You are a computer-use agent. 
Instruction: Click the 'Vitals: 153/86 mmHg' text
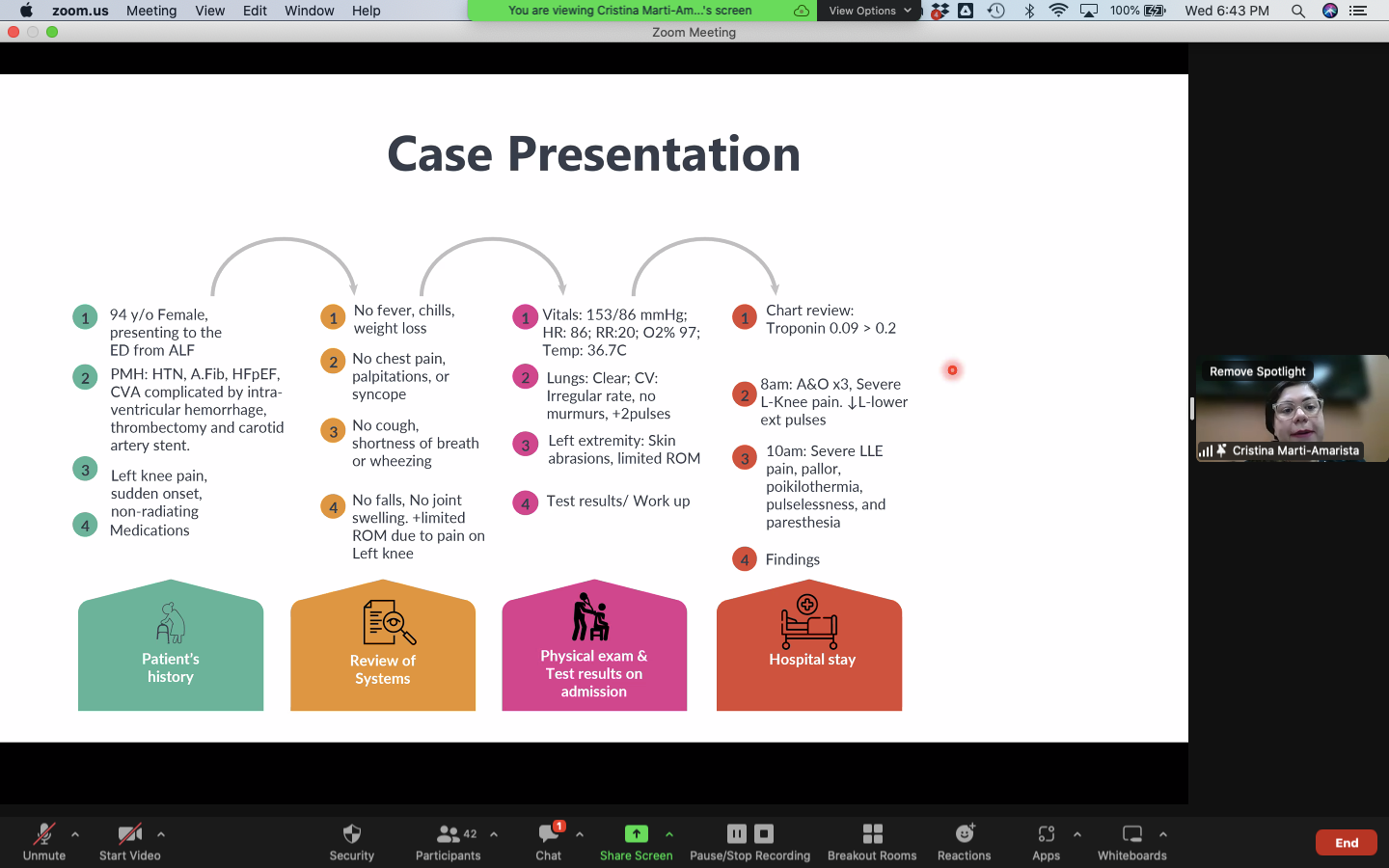click(x=615, y=315)
